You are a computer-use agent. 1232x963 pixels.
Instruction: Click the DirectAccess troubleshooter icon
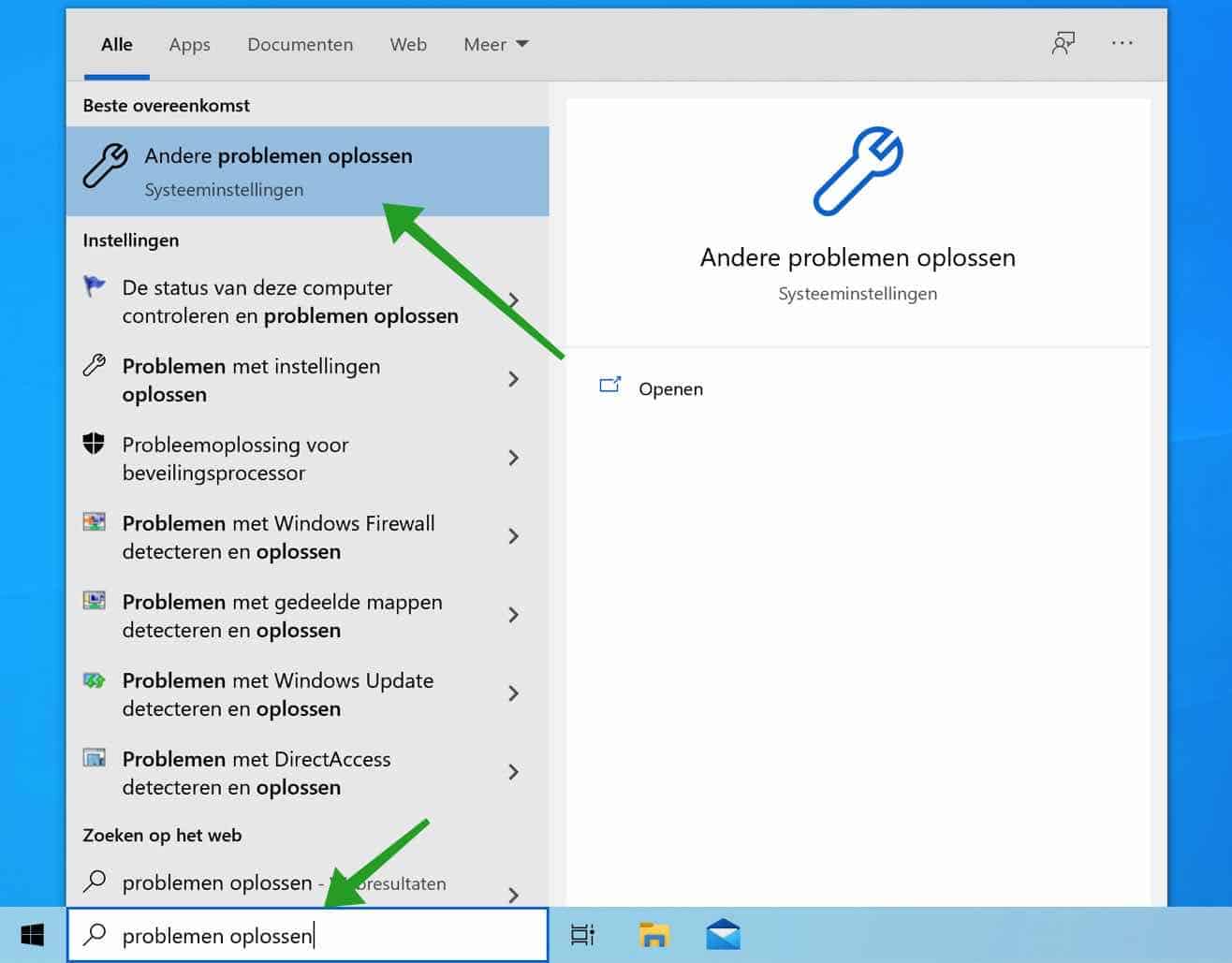click(x=94, y=757)
